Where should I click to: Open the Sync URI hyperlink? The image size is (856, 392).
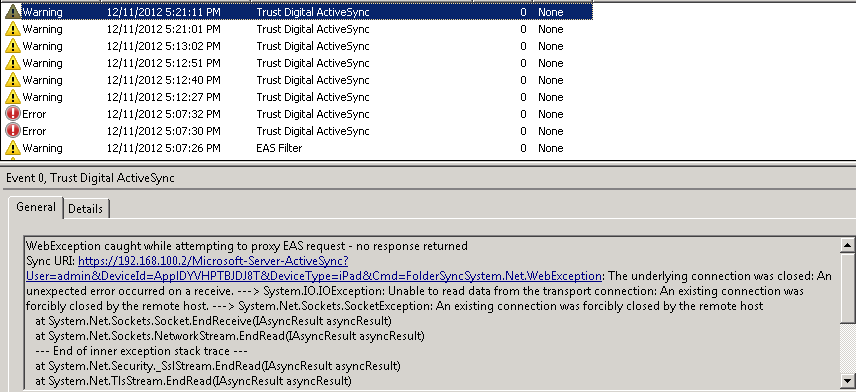314,268
